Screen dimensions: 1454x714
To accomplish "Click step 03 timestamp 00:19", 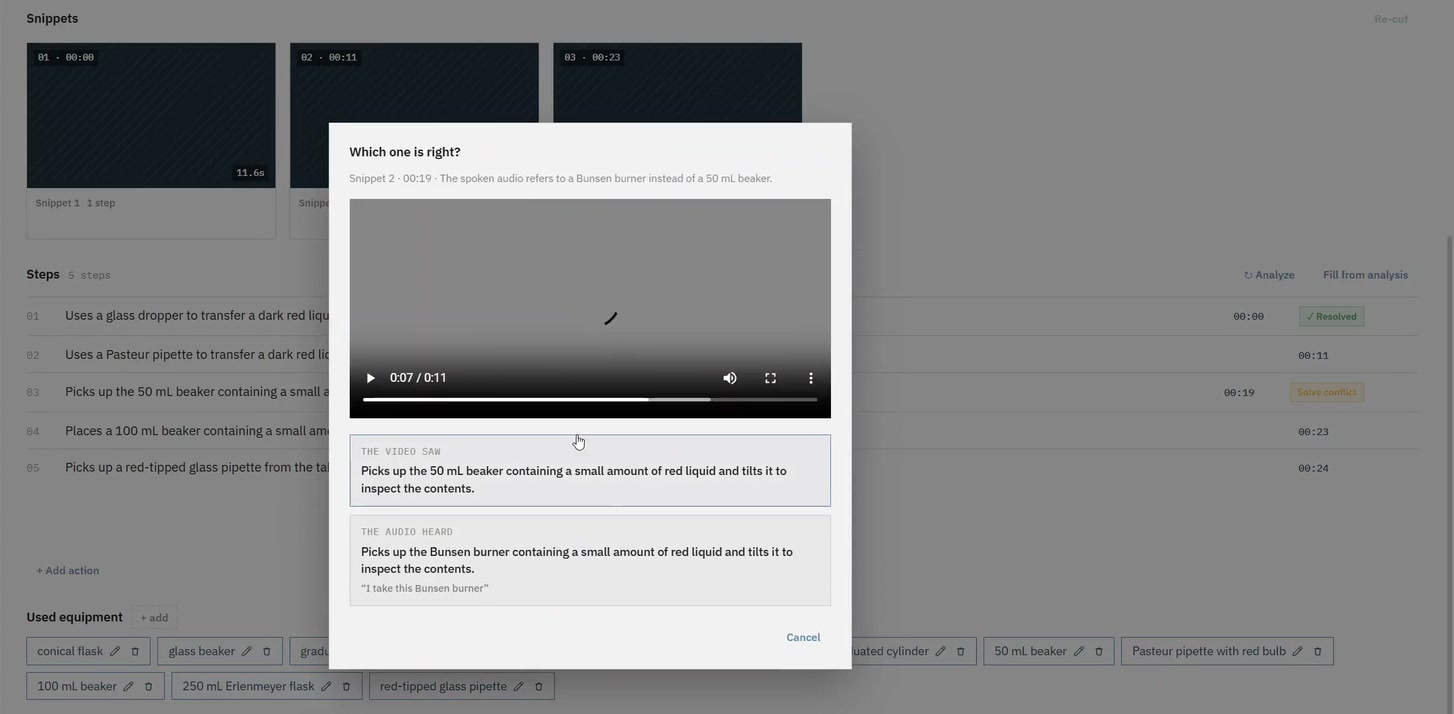I will click(x=1239, y=393).
